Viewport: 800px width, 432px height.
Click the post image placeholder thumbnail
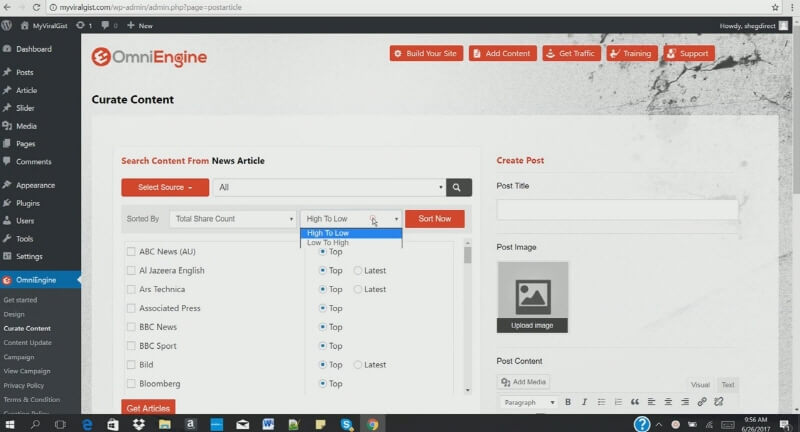(x=532, y=290)
